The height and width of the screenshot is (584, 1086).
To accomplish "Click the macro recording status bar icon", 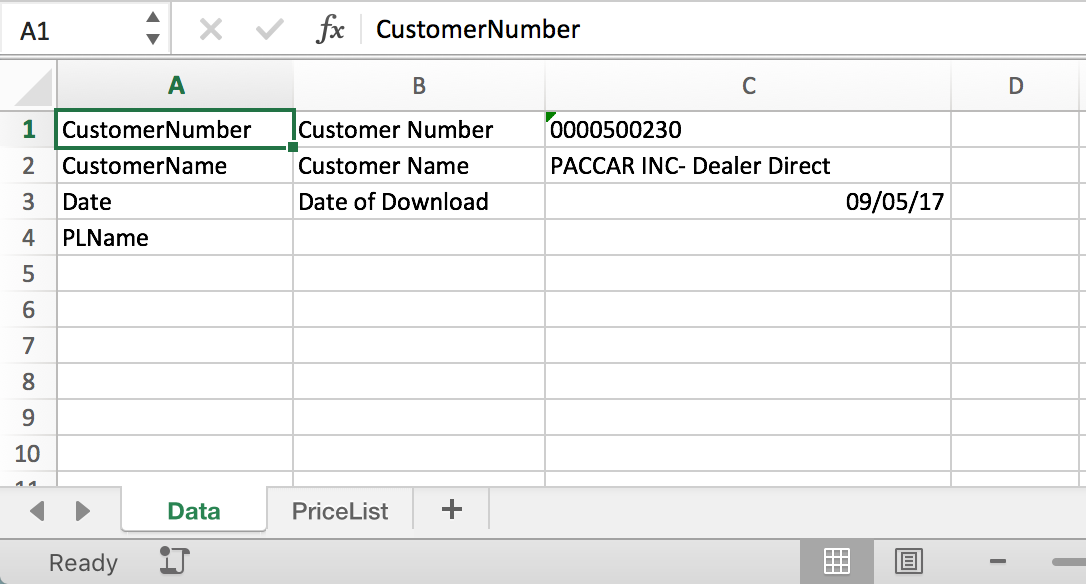I will click(175, 562).
